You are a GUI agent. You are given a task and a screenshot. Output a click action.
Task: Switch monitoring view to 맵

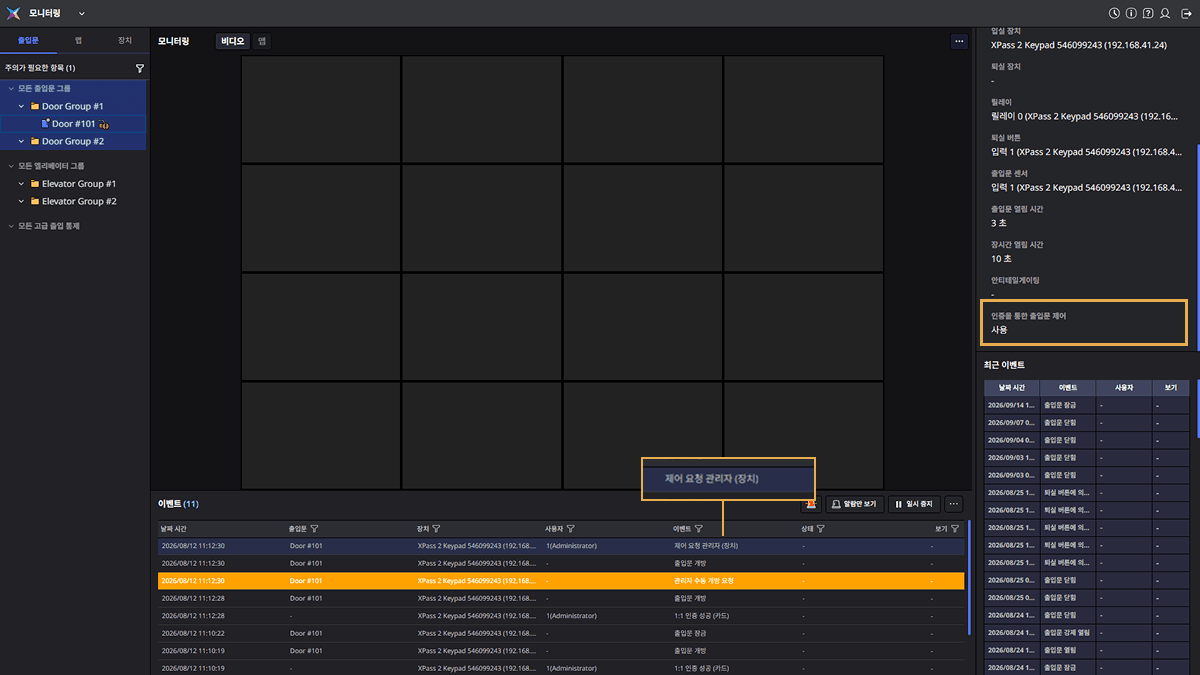[261, 41]
